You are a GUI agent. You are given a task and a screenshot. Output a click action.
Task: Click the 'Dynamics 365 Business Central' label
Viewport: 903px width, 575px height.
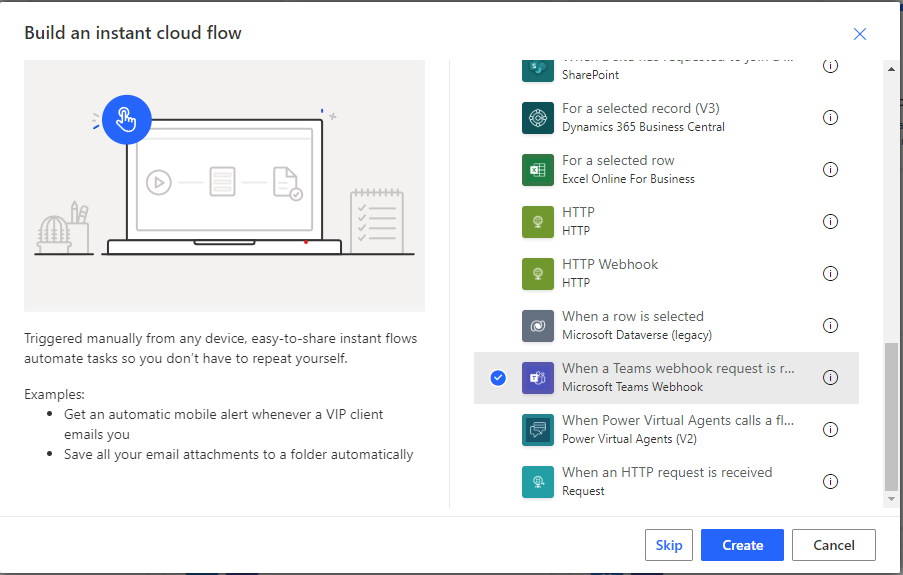point(643,127)
